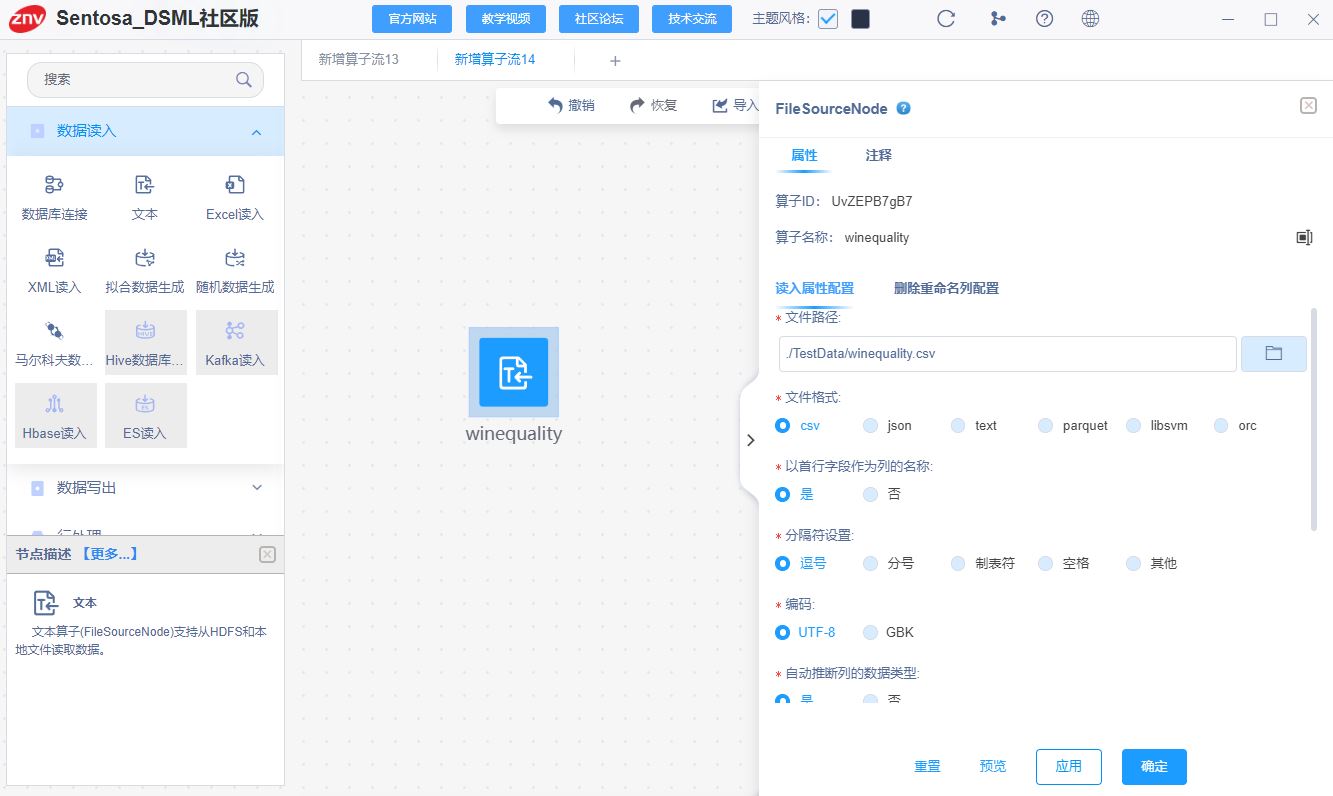Click the 应用 apply button
Screen dimensions: 1333x796
click(x=1068, y=766)
